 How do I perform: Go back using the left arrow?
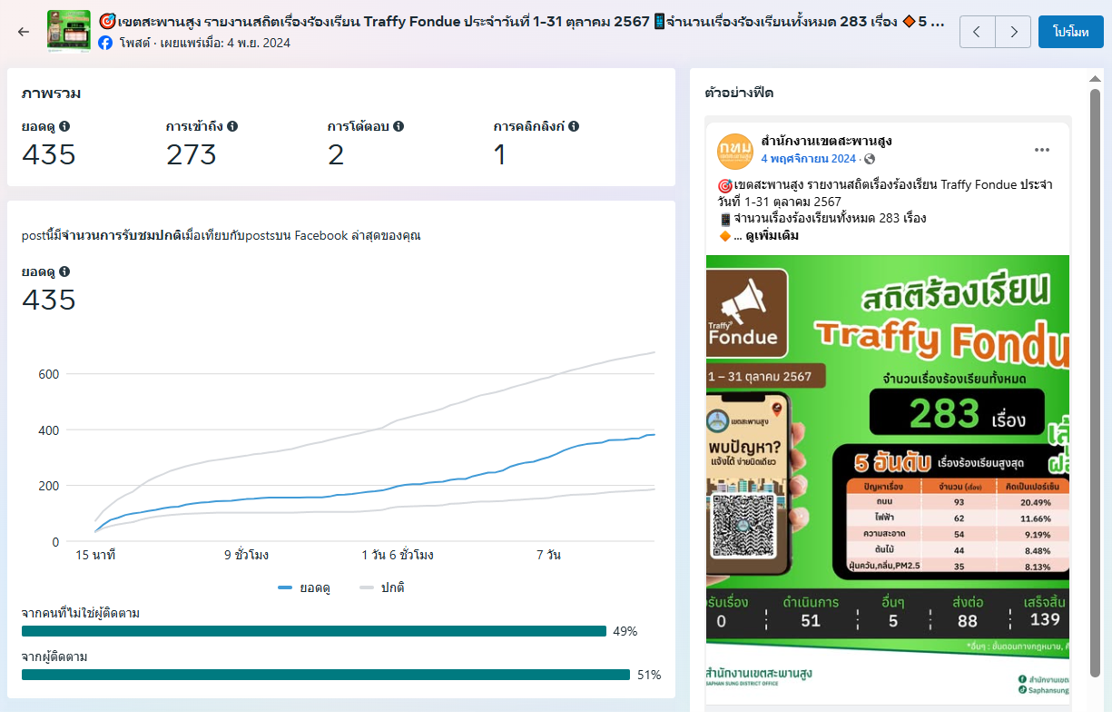click(23, 32)
